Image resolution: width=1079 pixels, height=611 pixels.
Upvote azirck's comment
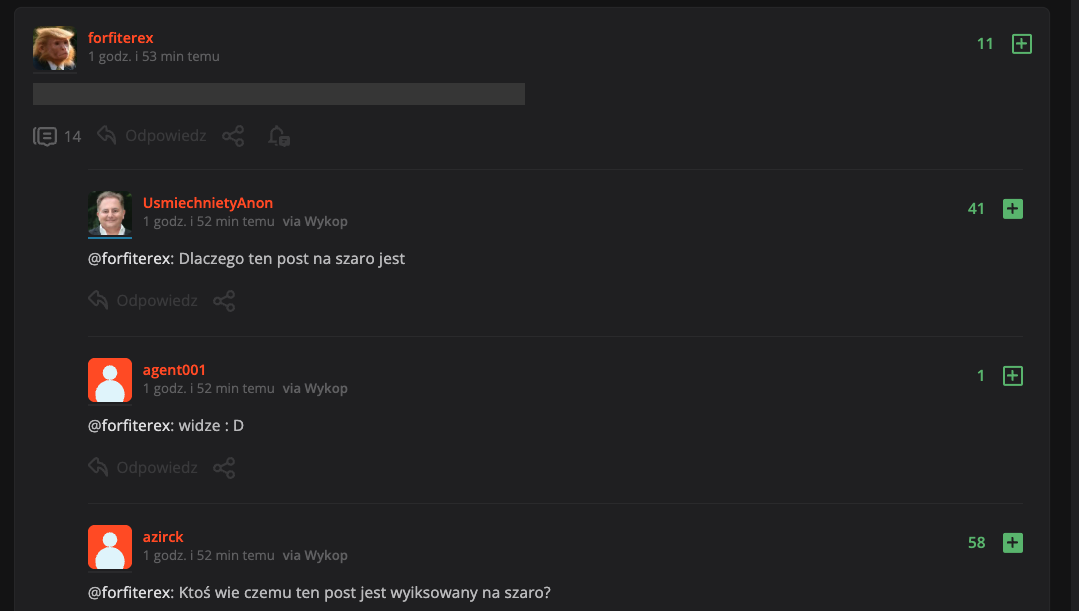tap(1012, 543)
